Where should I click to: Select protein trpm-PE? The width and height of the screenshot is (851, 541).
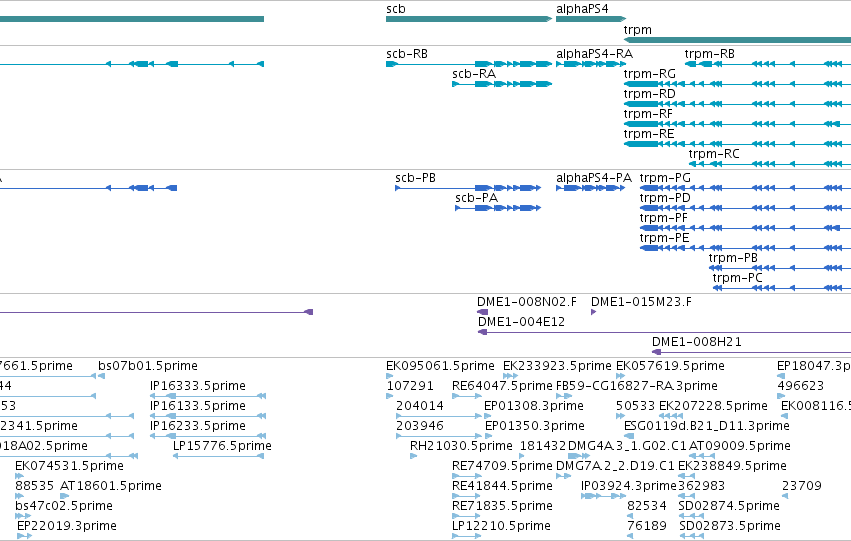coord(745,248)
